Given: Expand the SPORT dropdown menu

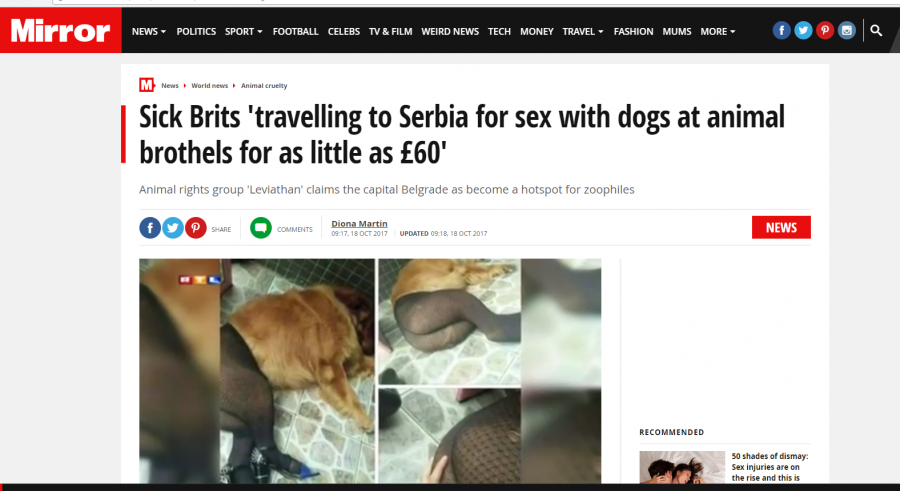Looking at the screenshot, I should pos(243,32).
